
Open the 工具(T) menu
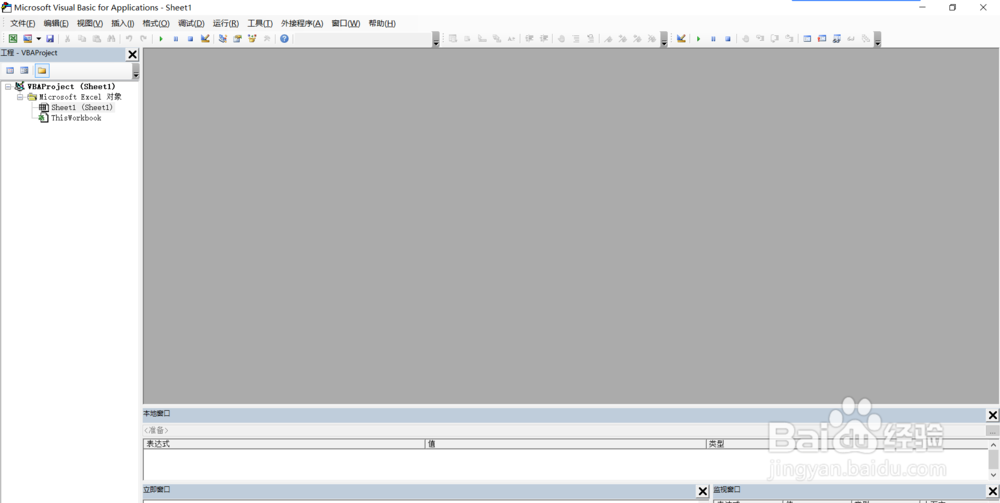coord(260,24)
